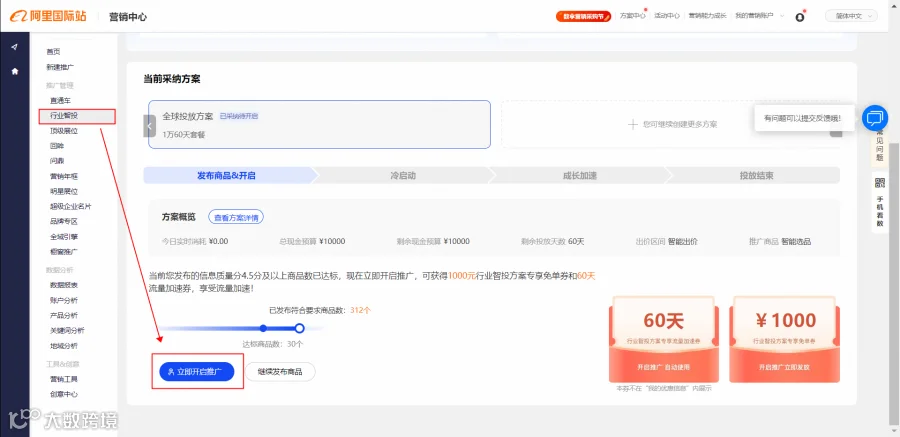Select the 冷启动 stage tab

click(x=402, y=176)
